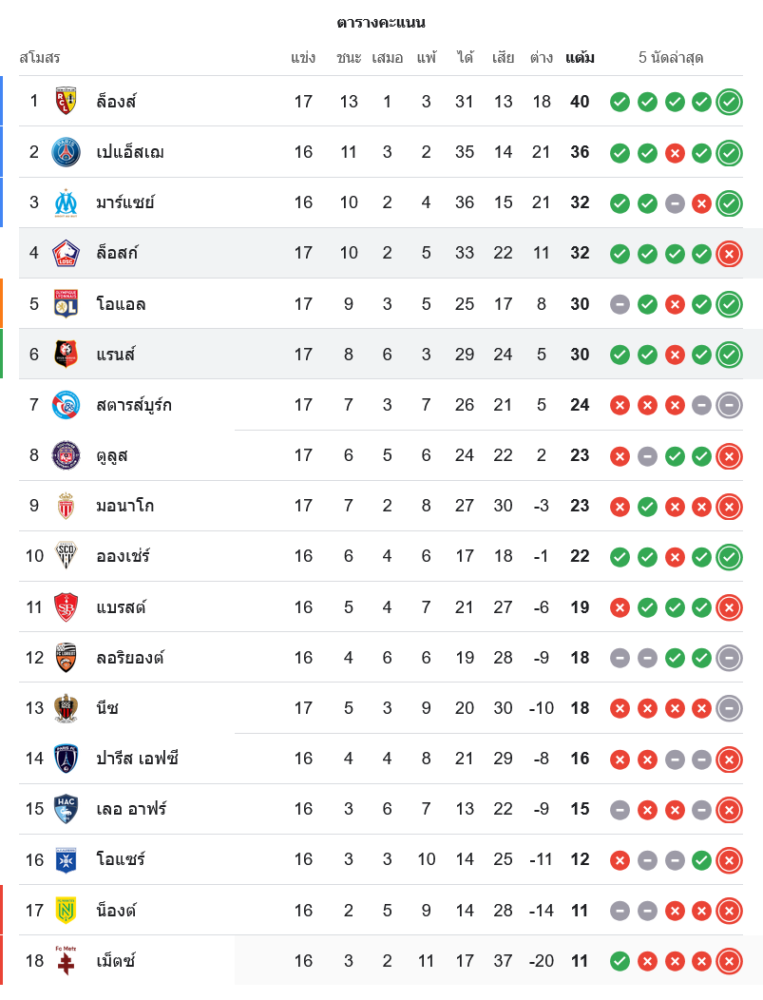Open the ตูลูส team name link
The height and width of the screenshot is (1000, 763).
click(112, 455)
